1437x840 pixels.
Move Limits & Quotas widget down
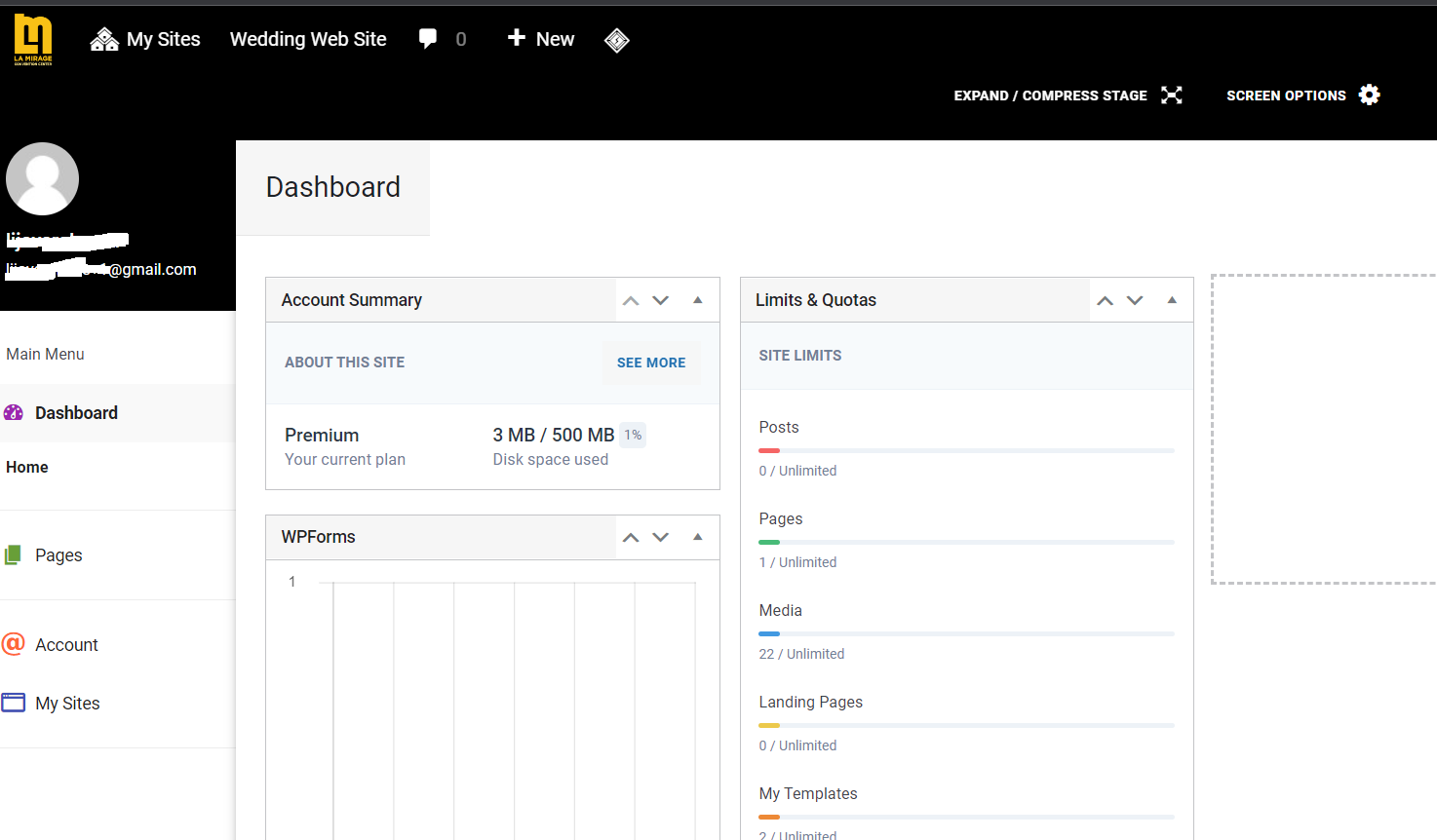(x=1135, y=300)
